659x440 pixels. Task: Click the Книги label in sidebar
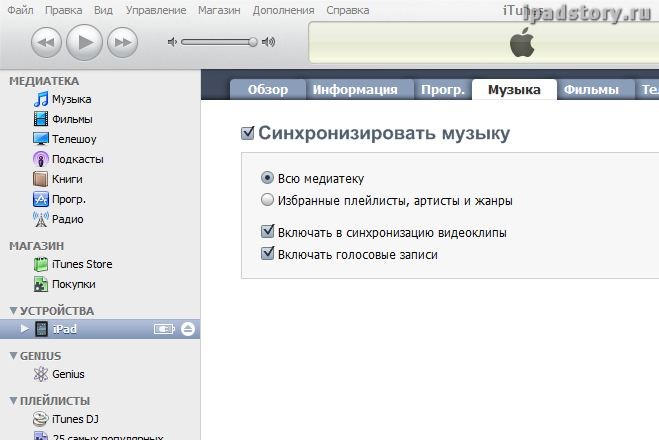(x=67, y=179)
